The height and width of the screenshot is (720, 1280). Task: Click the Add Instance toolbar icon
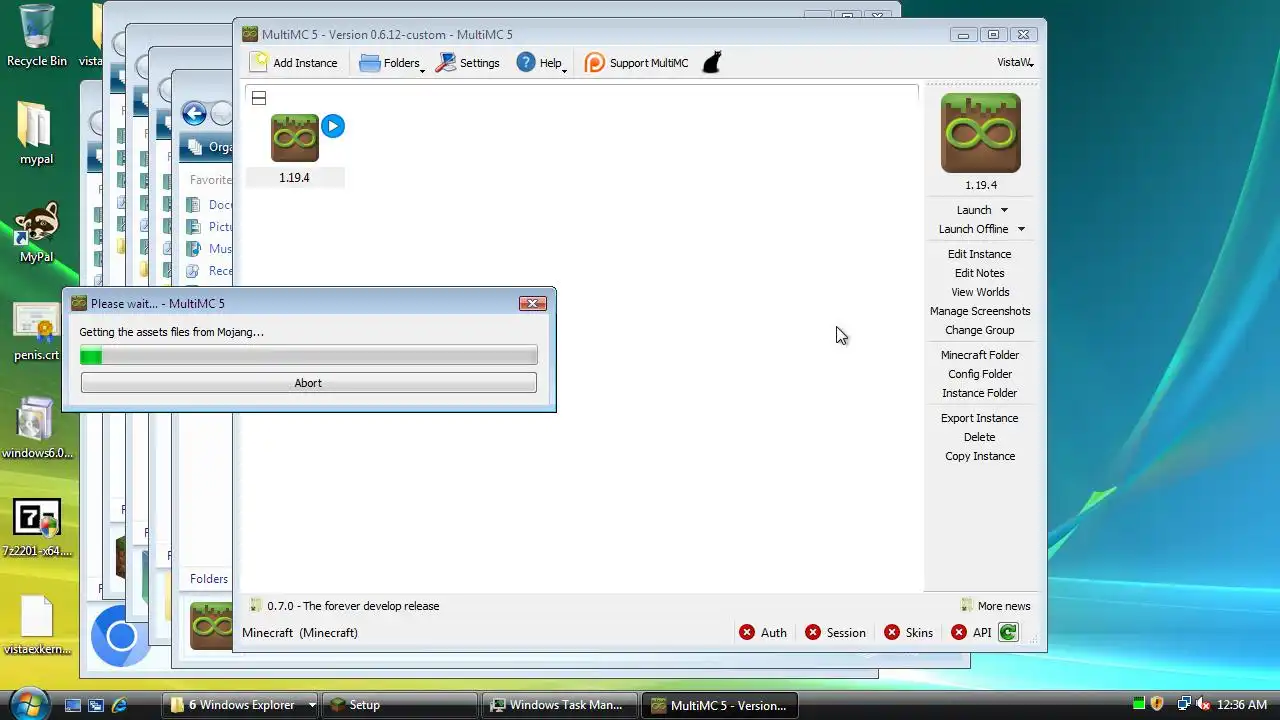tap(260, 62)
